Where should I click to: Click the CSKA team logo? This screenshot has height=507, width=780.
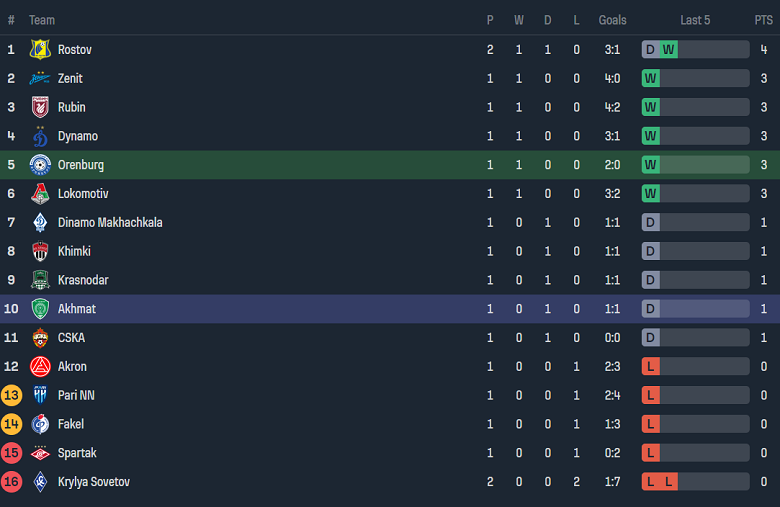[40, 338]
